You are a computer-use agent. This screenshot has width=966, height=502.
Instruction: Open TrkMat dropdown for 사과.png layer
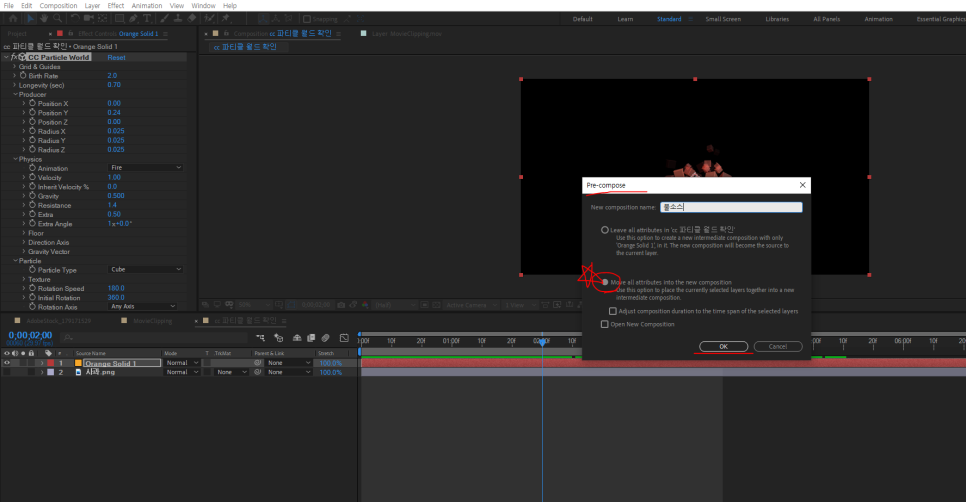click(x=232, y=372)
